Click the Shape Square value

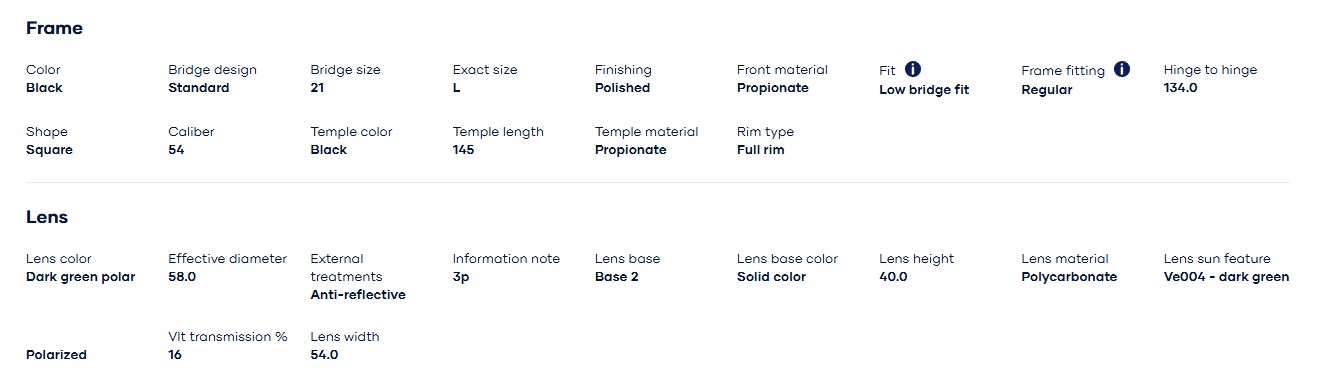tap(49, 150)
